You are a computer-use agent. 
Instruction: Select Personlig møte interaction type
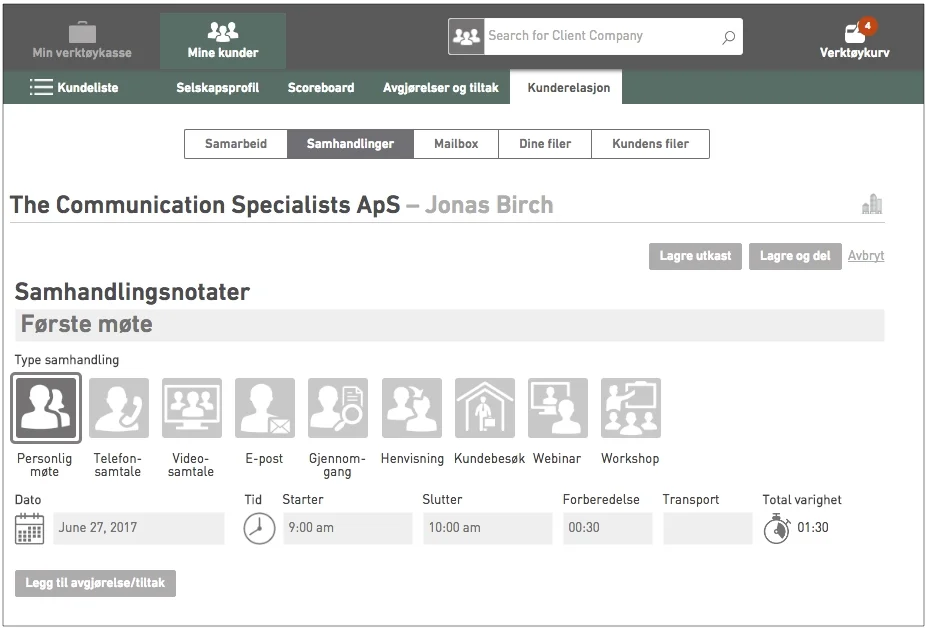point(45,408)
